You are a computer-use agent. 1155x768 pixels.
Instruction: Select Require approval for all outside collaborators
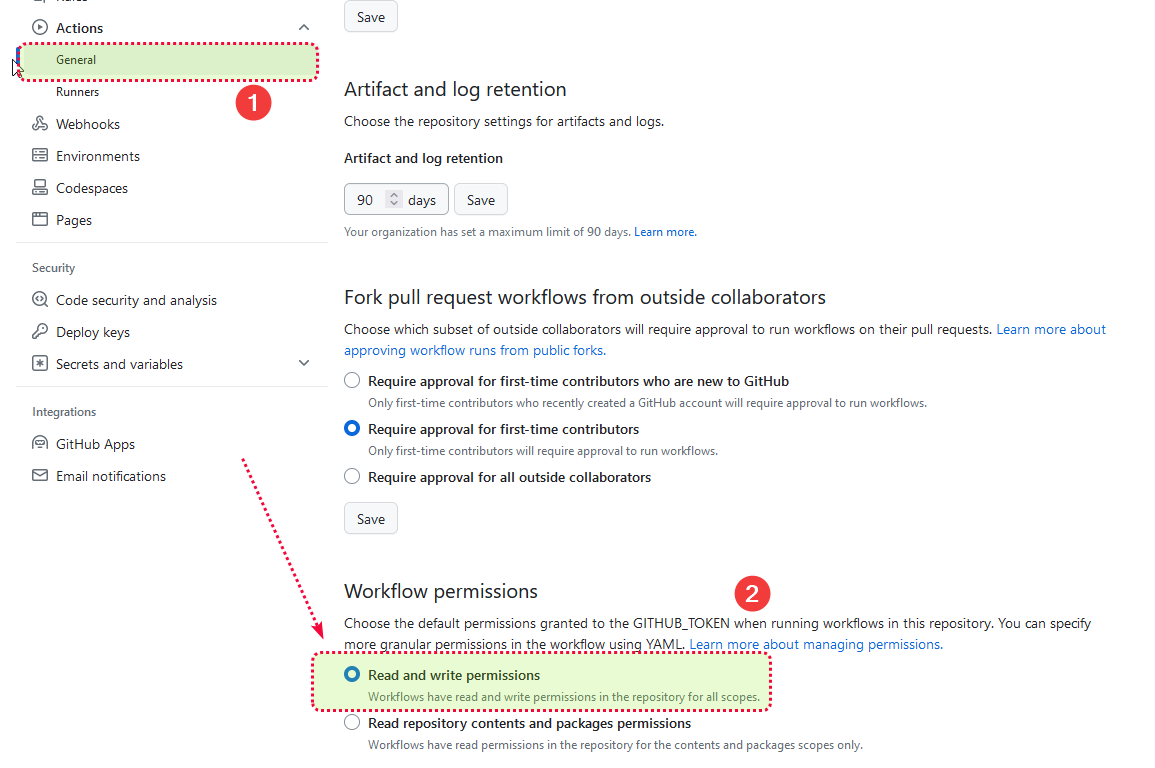tap(352, 477)
